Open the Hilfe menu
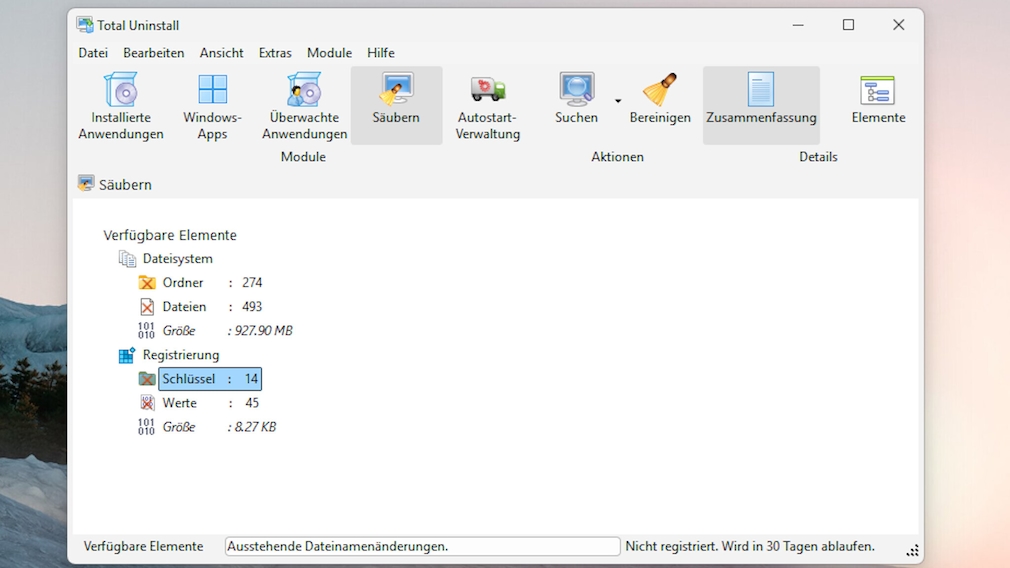Viewport: 1010px width, 568px height. click(381, 53)
